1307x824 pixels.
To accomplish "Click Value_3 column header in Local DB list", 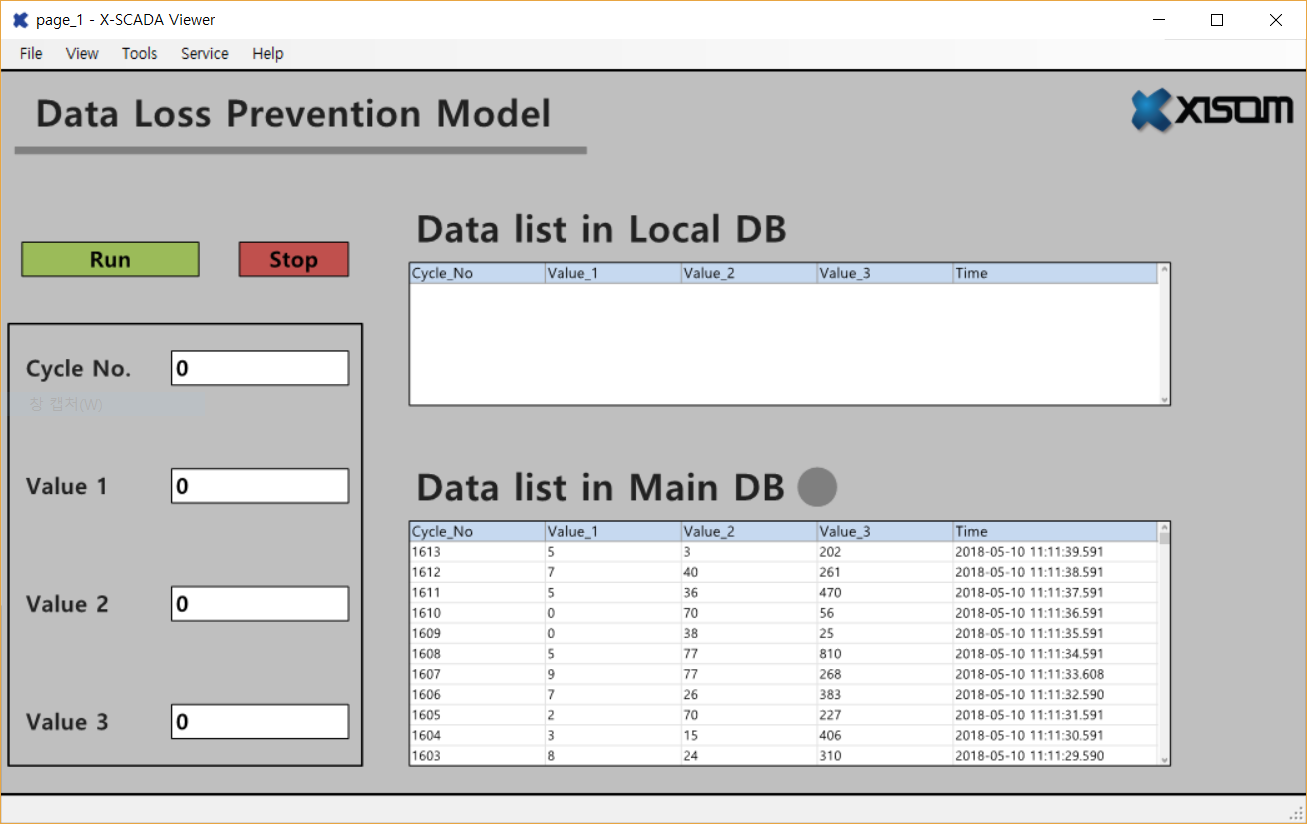I will click(885, 273).
